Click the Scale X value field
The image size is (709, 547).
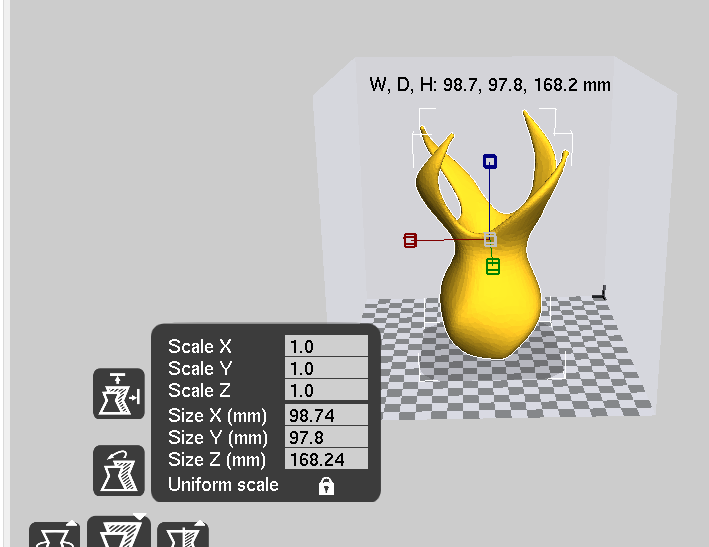(326, 346)
